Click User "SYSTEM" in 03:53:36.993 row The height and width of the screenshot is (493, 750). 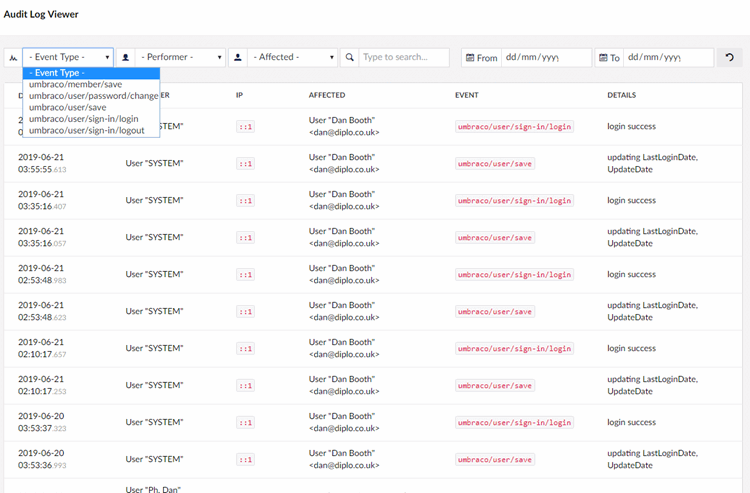154,459
